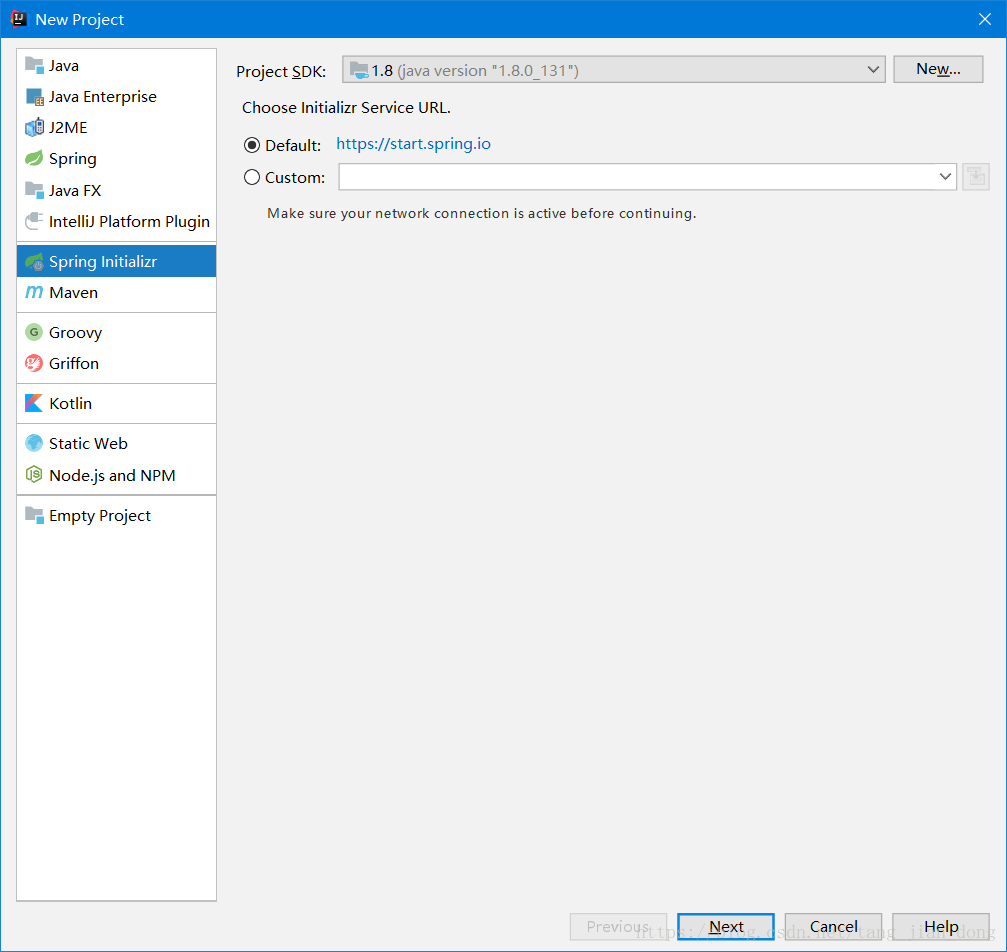Viewport: 1007px width, 952px height.
Task: Select Spring Initializr in the list
Action: coord(116,261)
